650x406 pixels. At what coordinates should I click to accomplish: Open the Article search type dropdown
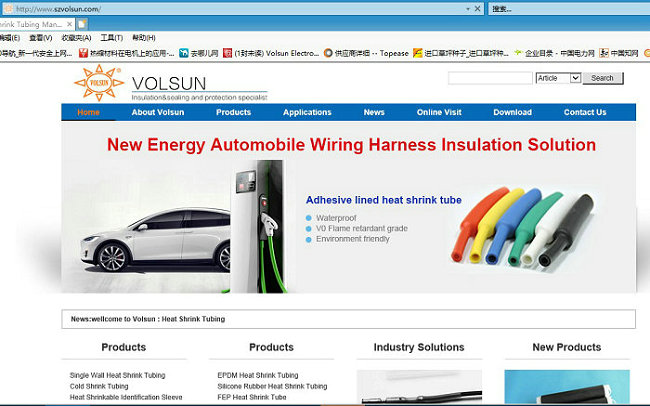(x=558, y=78)
